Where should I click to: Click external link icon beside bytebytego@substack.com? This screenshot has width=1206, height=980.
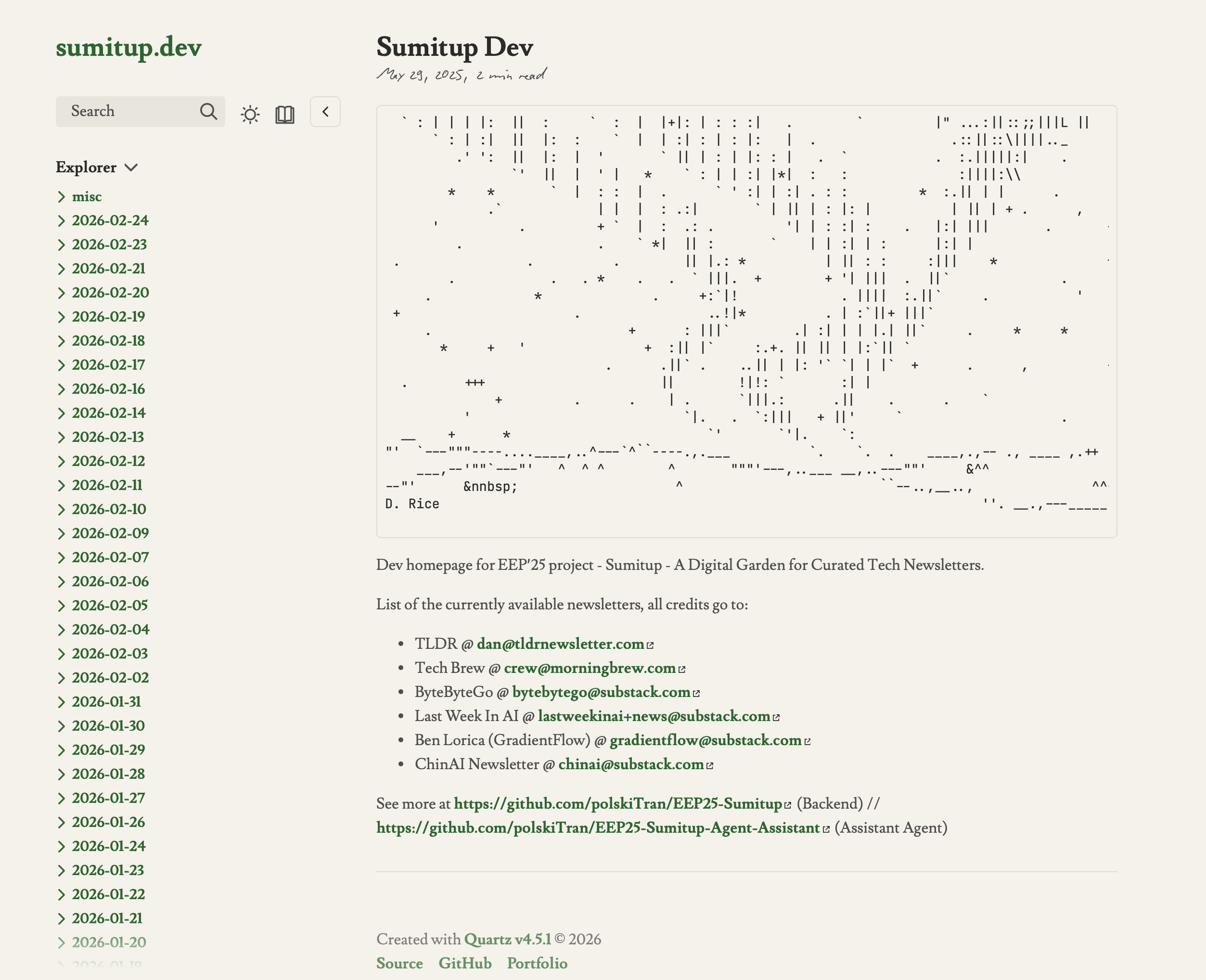pos(697,692)
